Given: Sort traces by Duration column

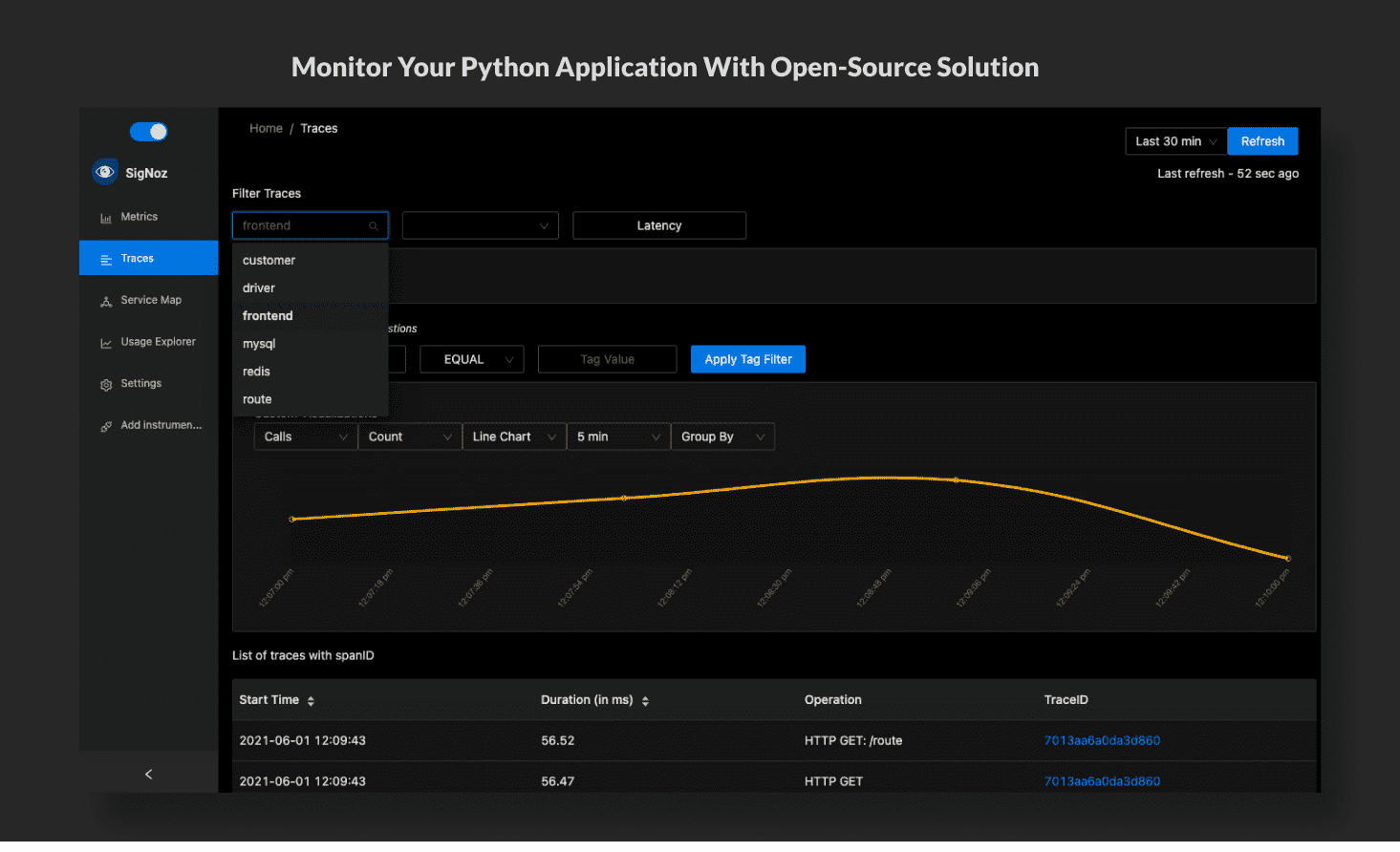Looking at the screenshot, I should pyautogui.click(x=645, y=701).
